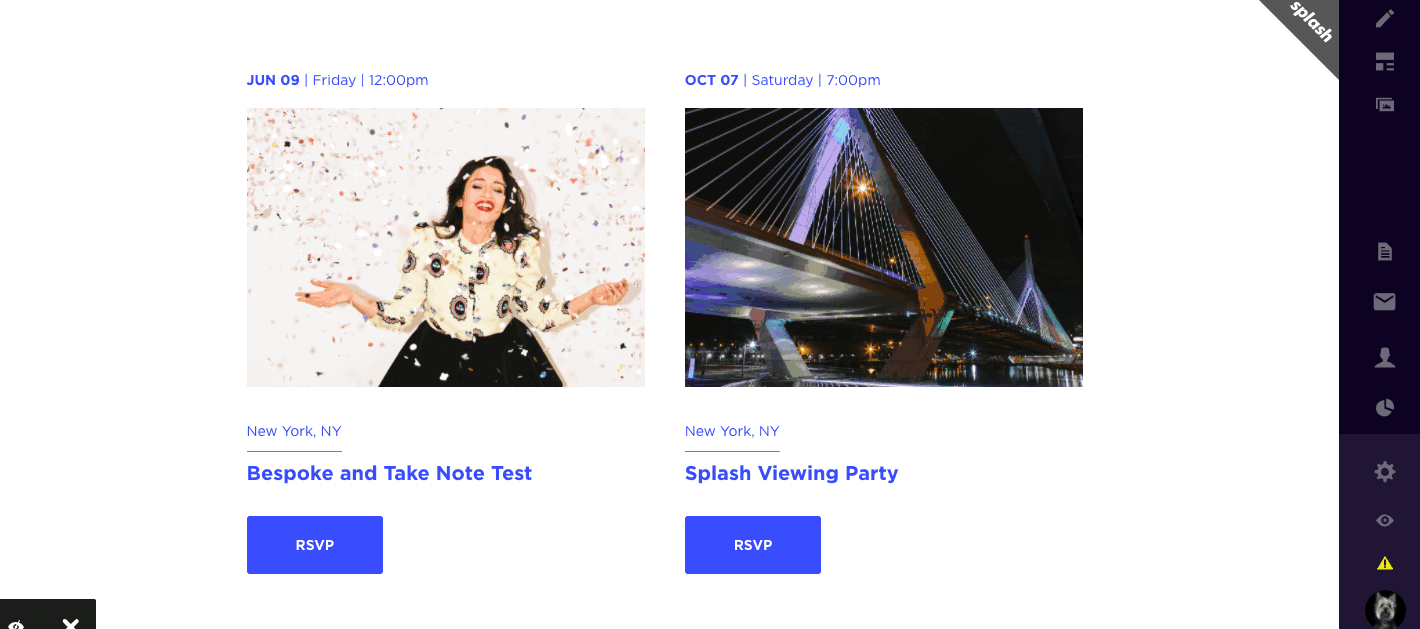Open the settings gear icon in sidebar
Screen dimensions: 1420x629
click(1384, 472)
